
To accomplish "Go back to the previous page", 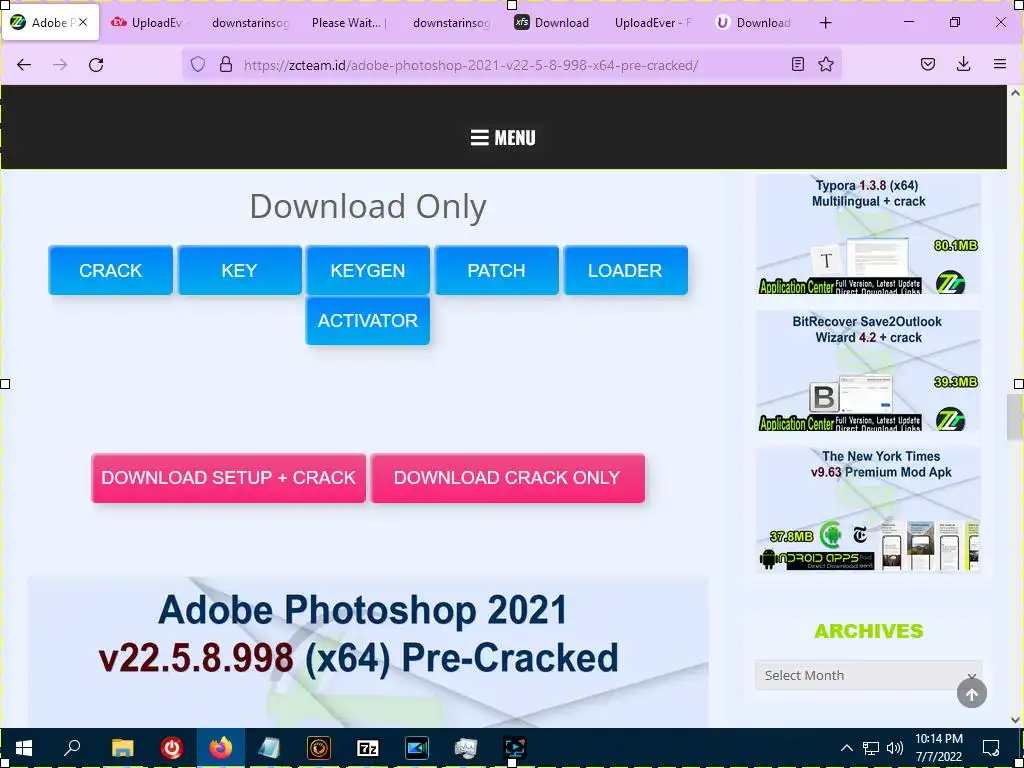I will (24, 64).
